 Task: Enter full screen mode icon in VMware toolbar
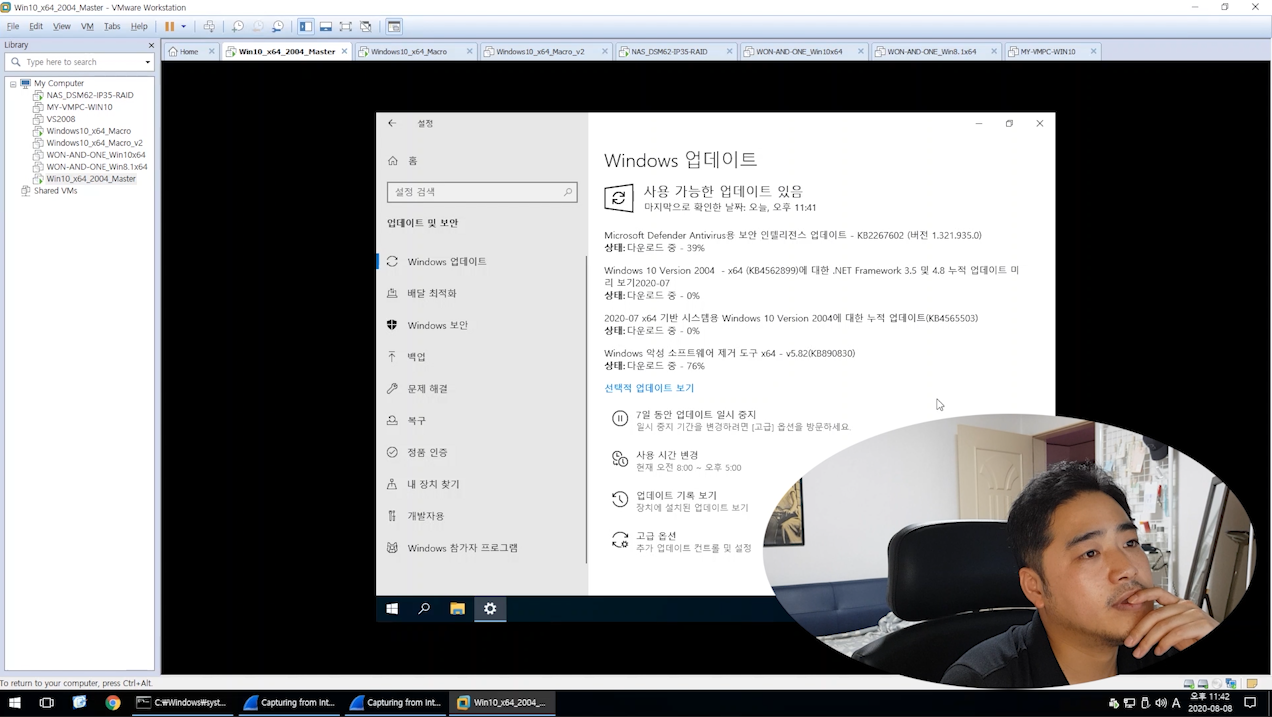click(x=346, y=26)
